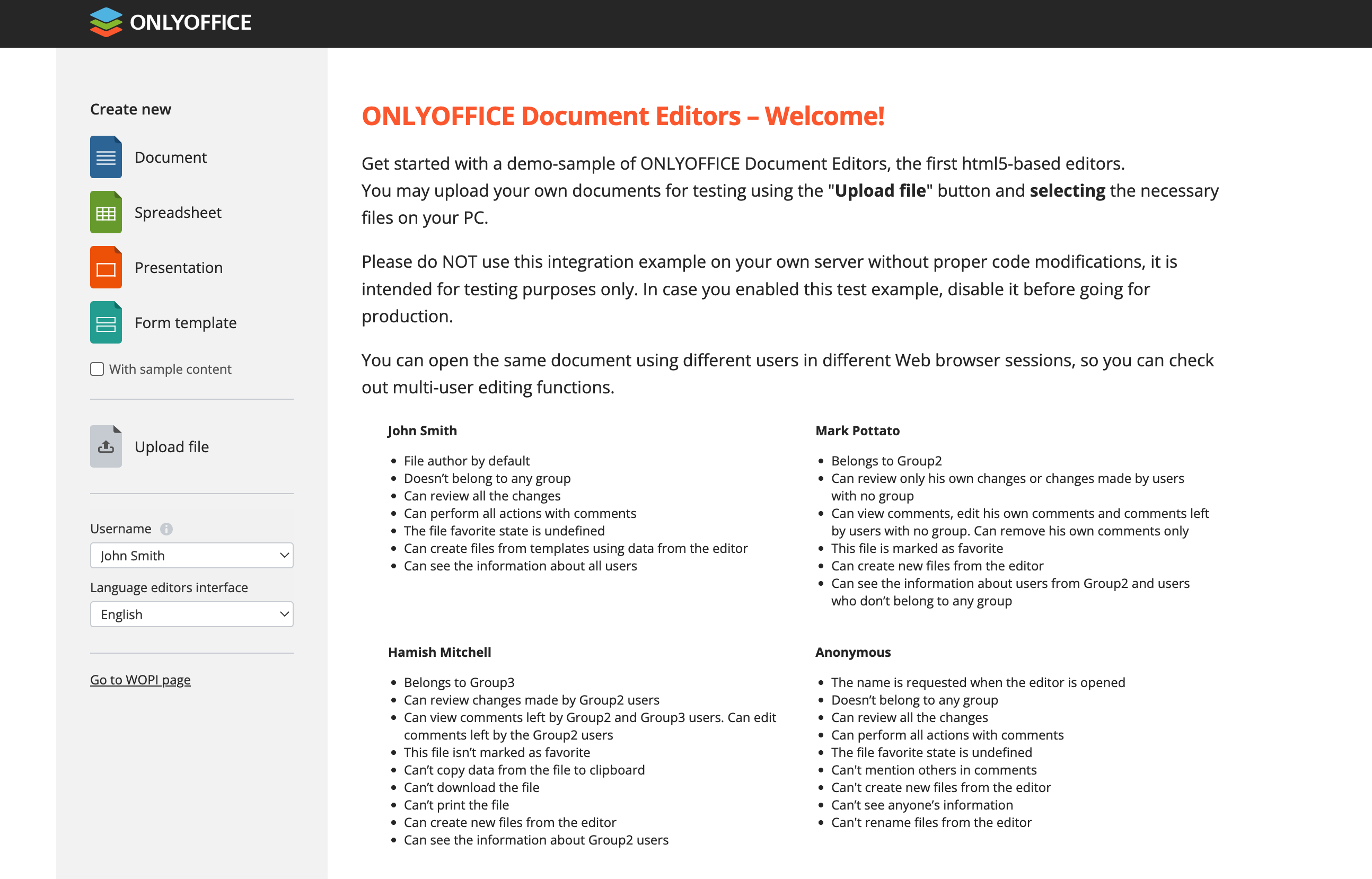The image size is (1372, 879).
Task: Click the green Spreadsheet file icon
Action: pos(105,213)
